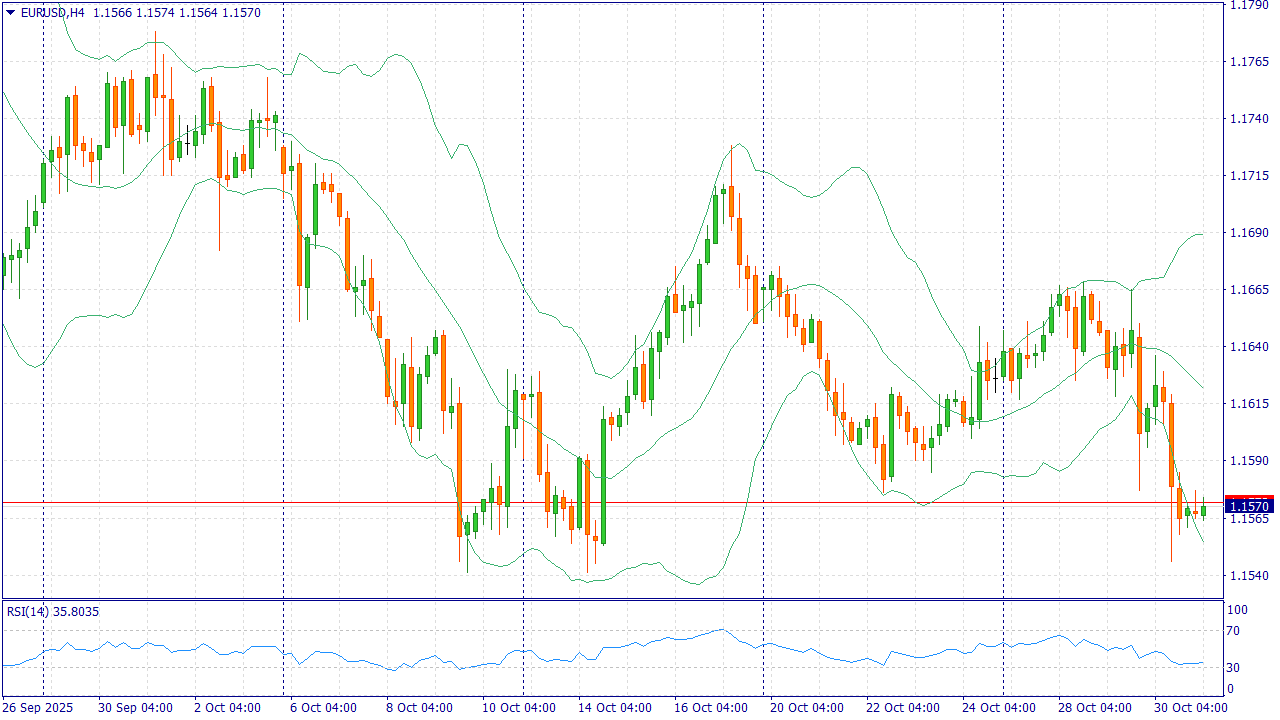The image size is (1280, 720).
Task: Click the highlighted 1.1570 current price tag
Action: [1249, 507]
